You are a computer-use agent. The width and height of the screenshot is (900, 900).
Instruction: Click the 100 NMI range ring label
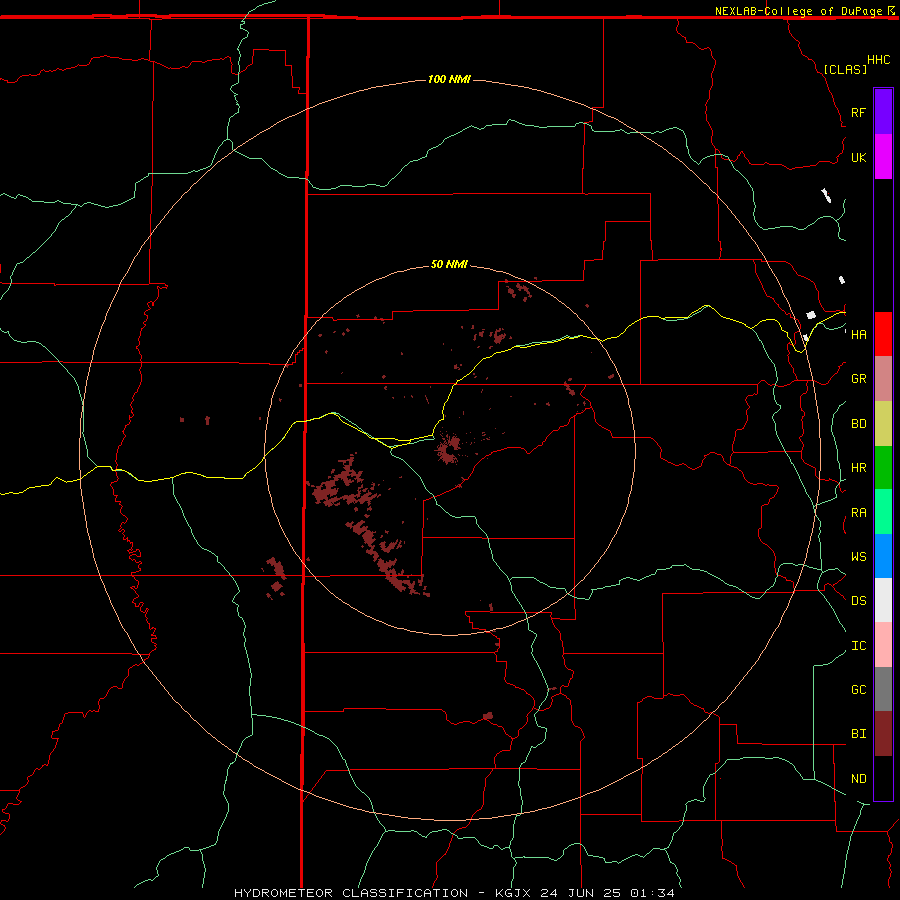(449, 79)
